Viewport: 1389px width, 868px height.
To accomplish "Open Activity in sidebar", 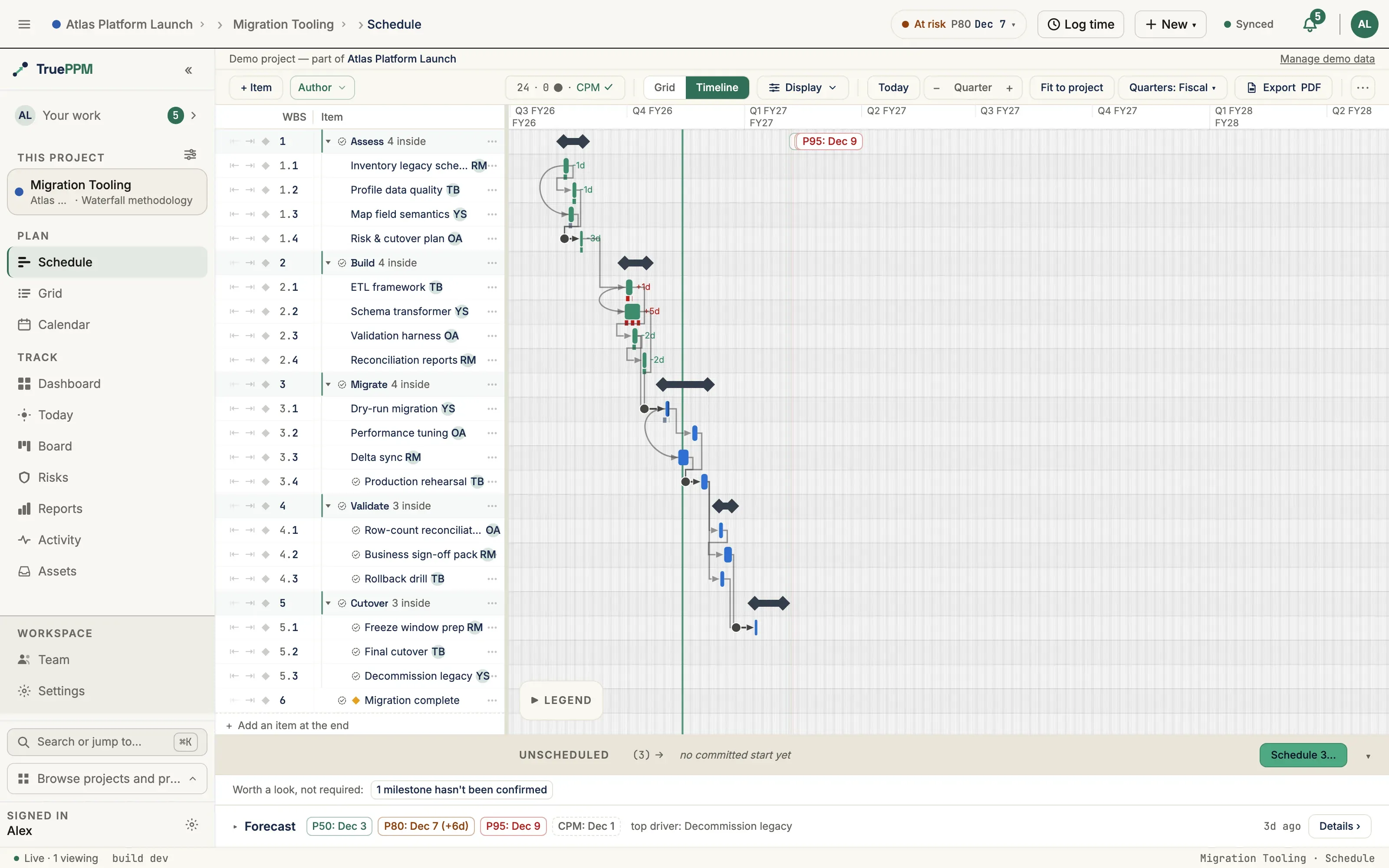I will [x=107, y=540].
